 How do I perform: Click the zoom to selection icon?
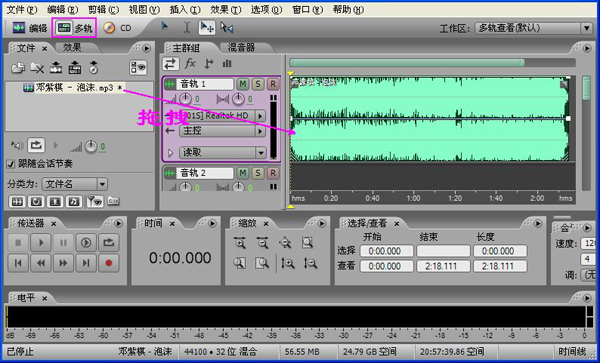tap(307, 243)
